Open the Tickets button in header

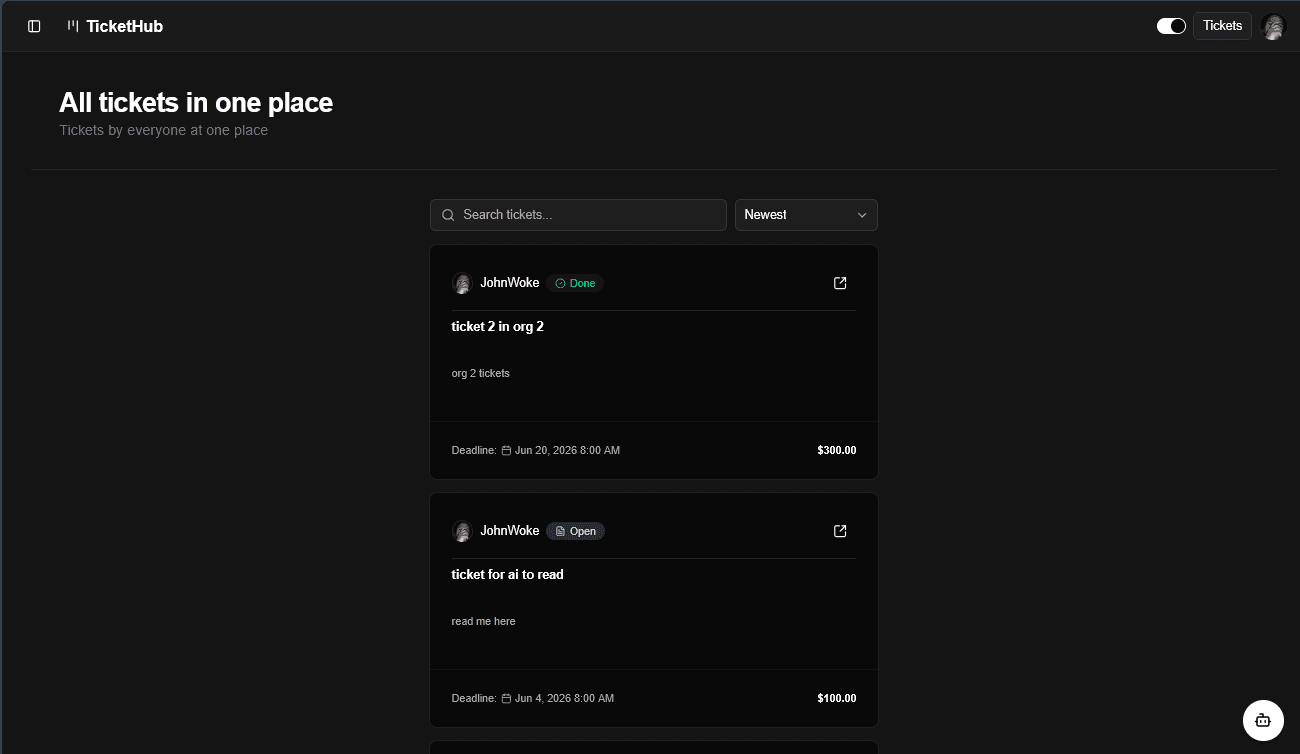(x=1222, y=26)
